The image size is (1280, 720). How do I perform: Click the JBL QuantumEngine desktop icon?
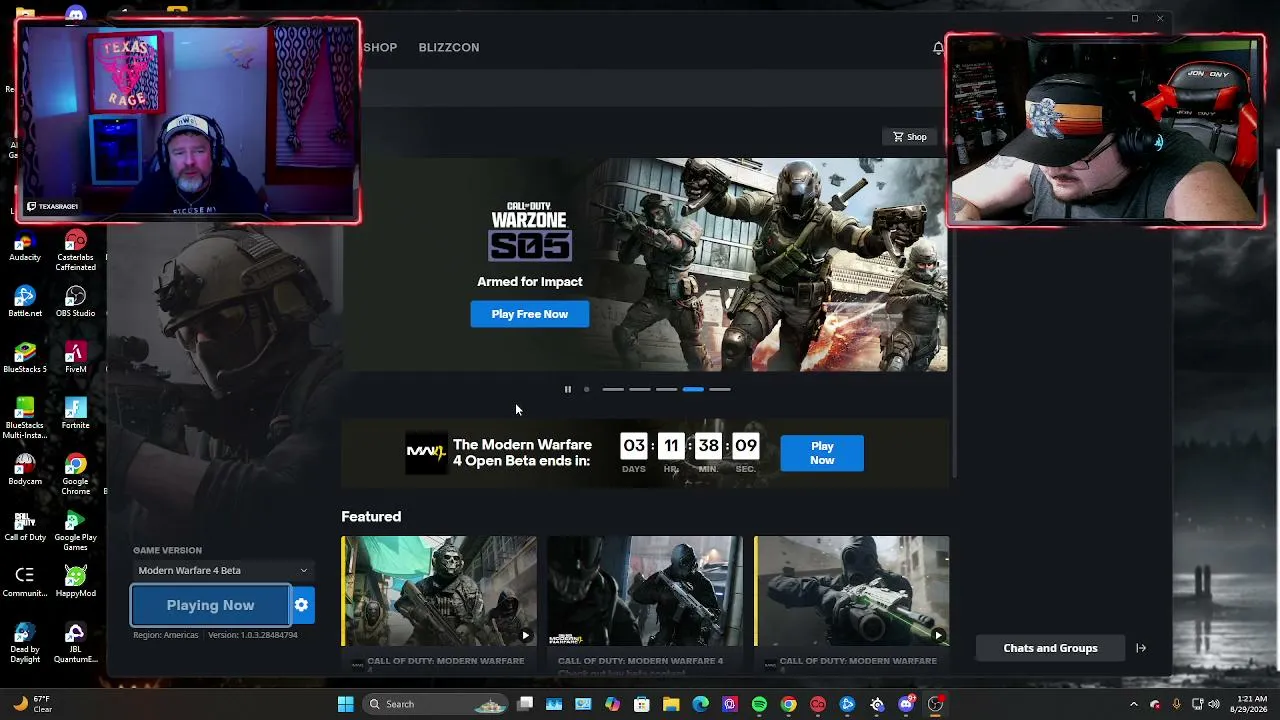pos(75,642)
